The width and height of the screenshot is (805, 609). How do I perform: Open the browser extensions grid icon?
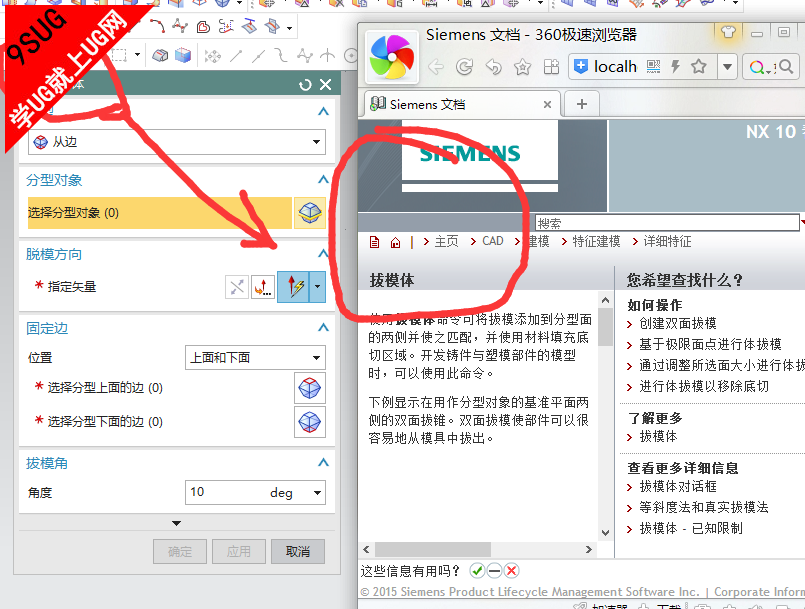pyautogui.click(x=551, y=67)
